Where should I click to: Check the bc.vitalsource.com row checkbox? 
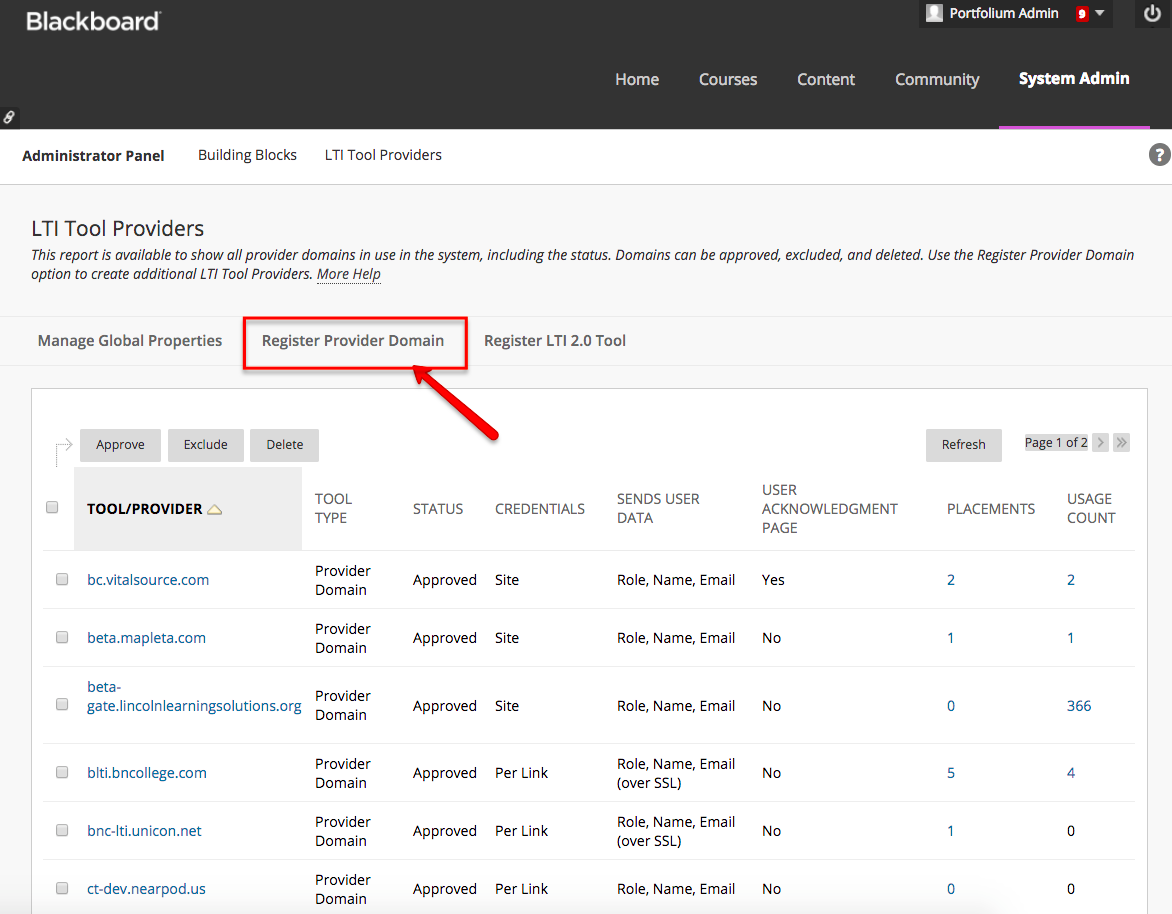pos(62,579)
